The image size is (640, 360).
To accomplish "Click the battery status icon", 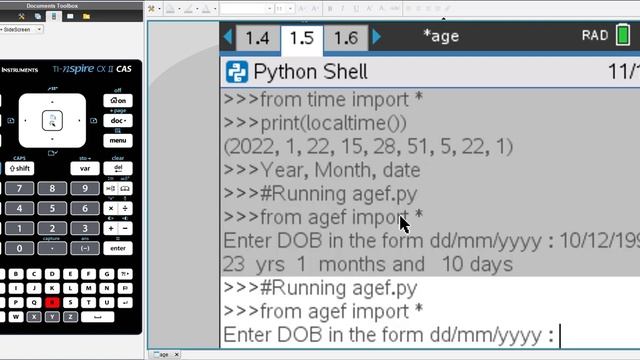I will (623, 35).
